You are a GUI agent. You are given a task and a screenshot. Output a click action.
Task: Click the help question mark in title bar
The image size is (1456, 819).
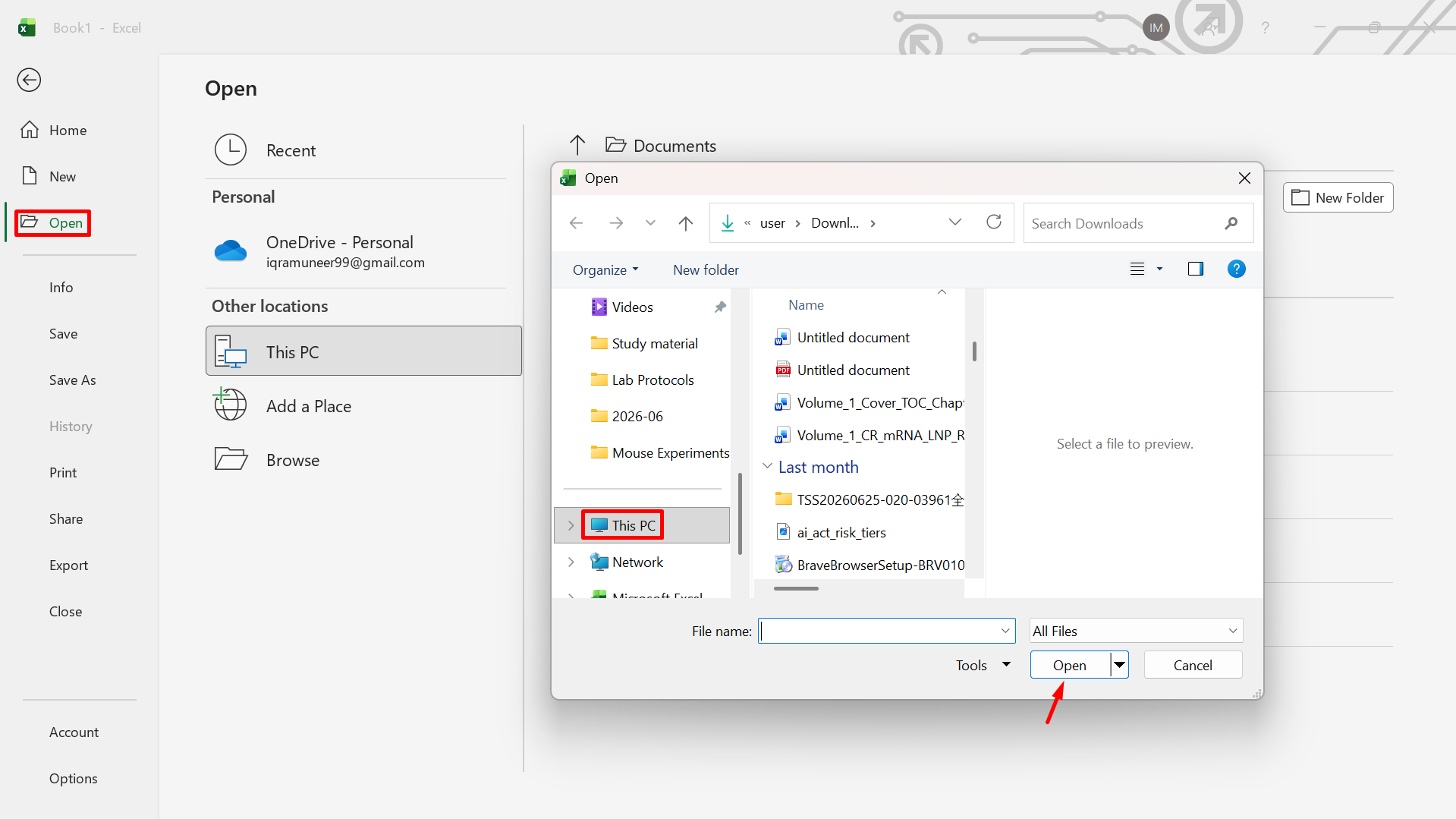tap(1265, 28)
